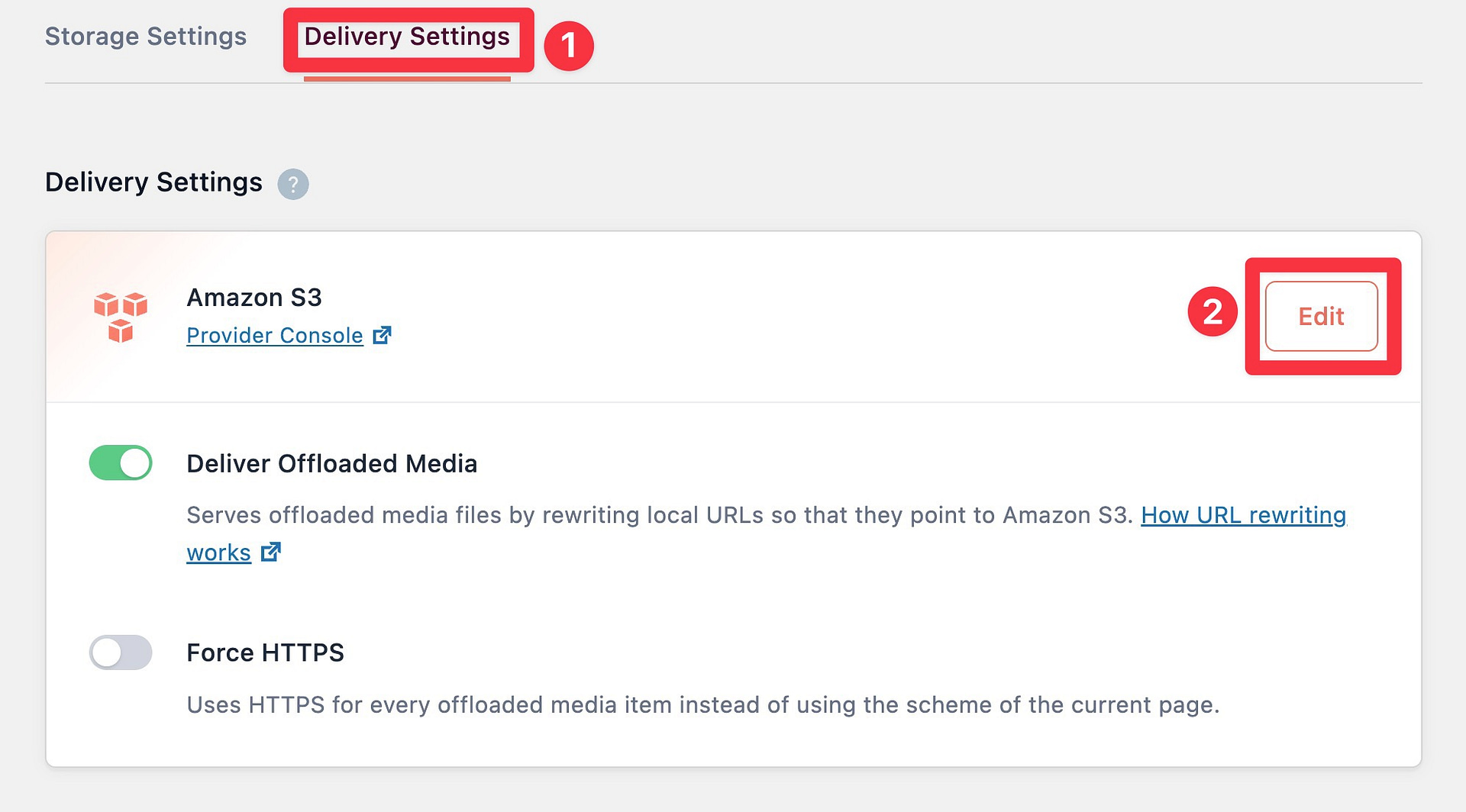Click the Edit button for Amazon S3
The image size is (1466, 812).
pyautogui.click(x=1320, y=316)
